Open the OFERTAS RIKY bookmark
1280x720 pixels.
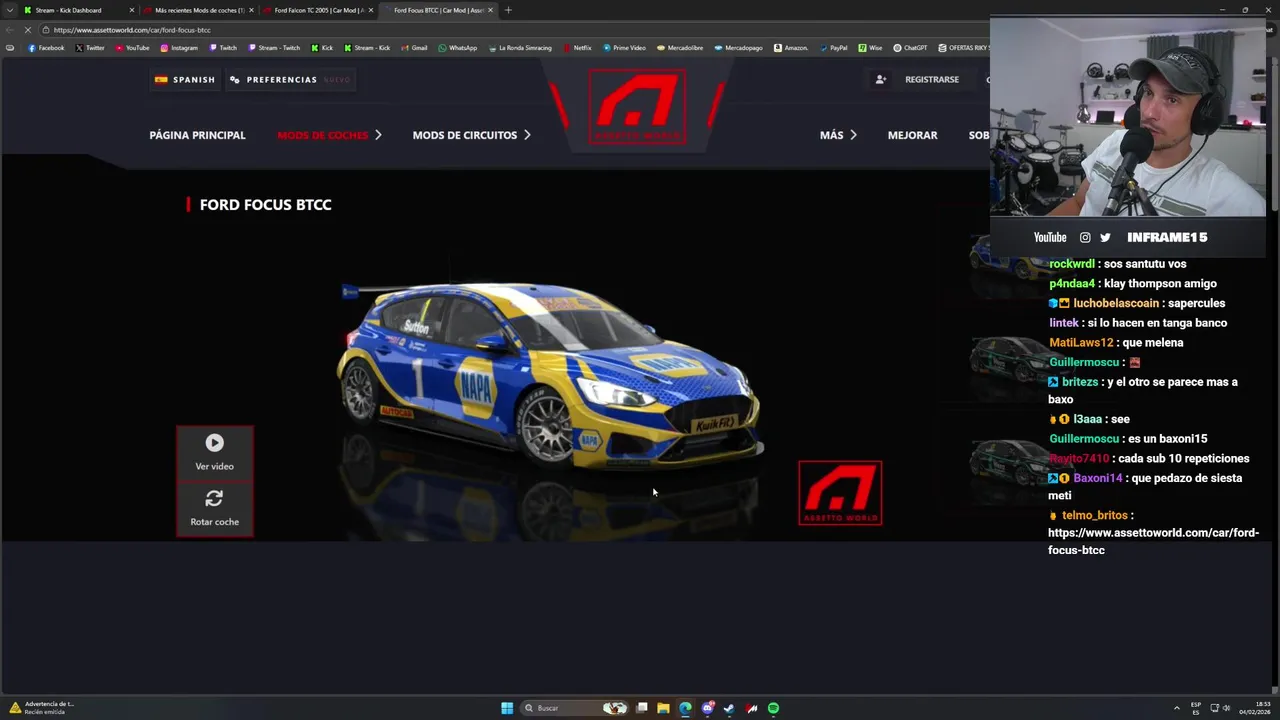click(x=964, y=47)
